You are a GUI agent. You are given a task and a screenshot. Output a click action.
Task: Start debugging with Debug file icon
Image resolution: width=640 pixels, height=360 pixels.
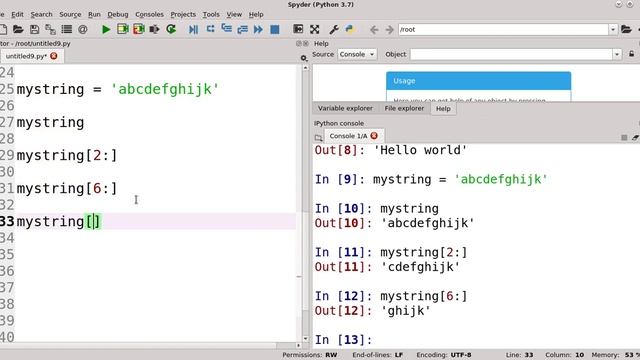coord(193,29)
